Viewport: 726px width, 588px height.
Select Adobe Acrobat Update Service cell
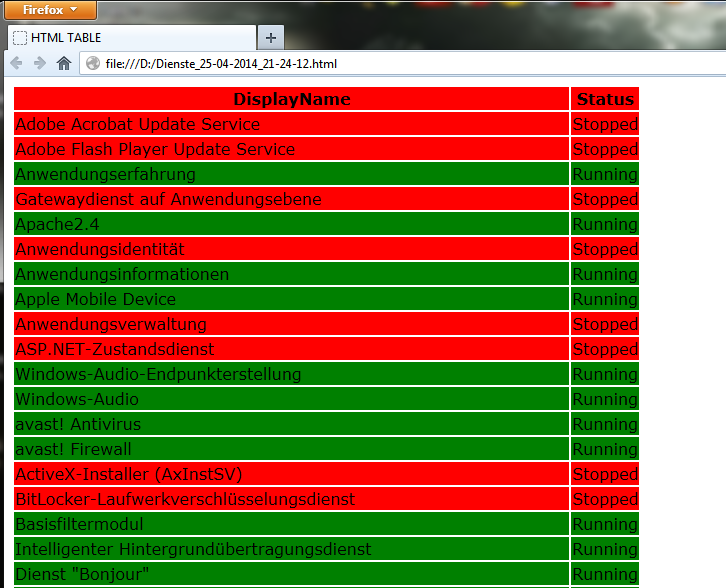[291, 124]
